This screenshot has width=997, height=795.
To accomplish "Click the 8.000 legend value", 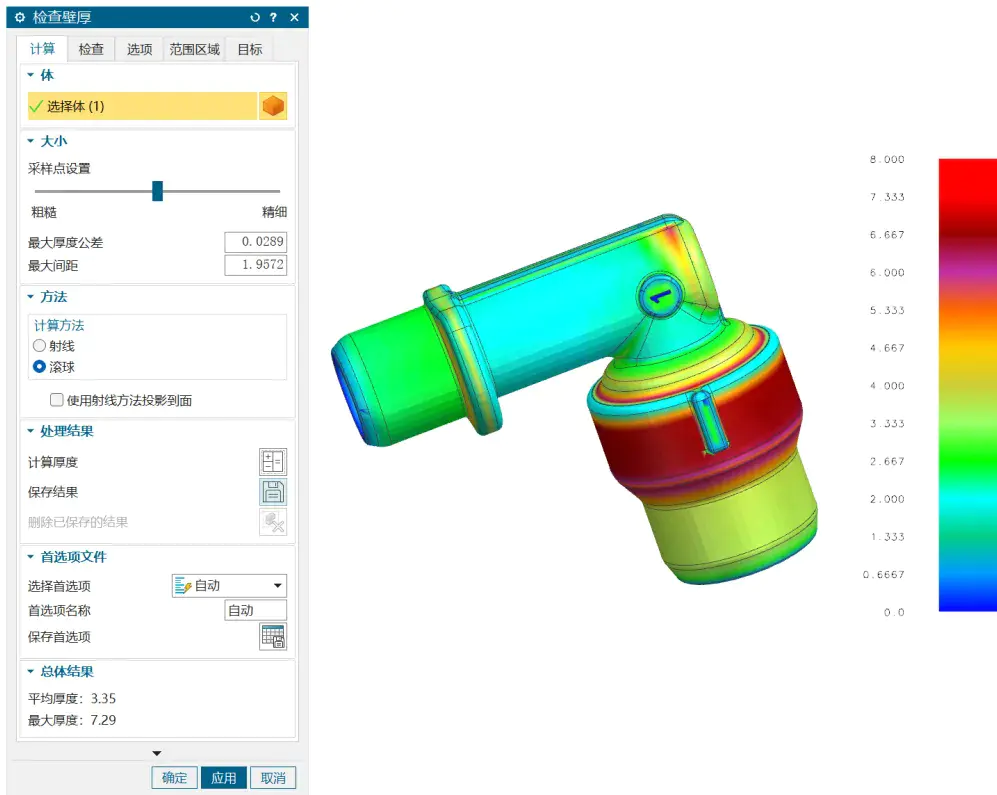I will point(887,159).
